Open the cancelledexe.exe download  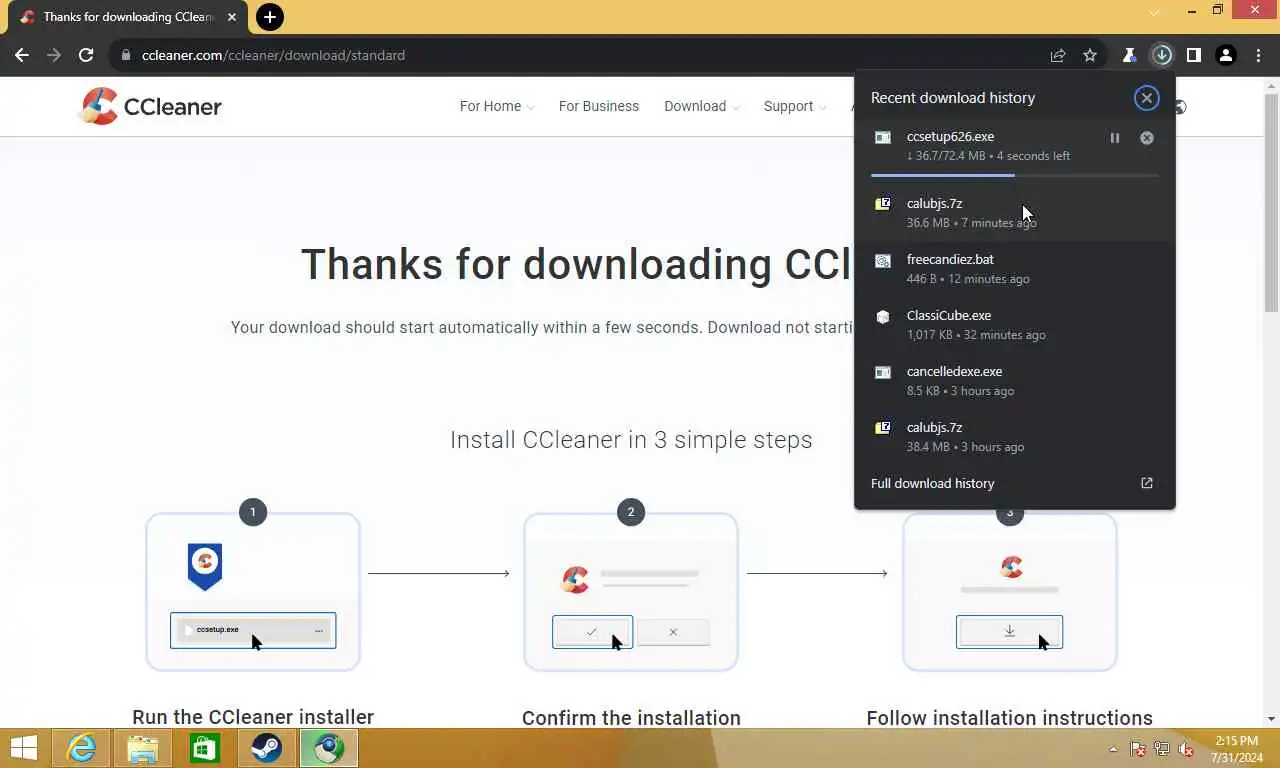point(1015,380)
